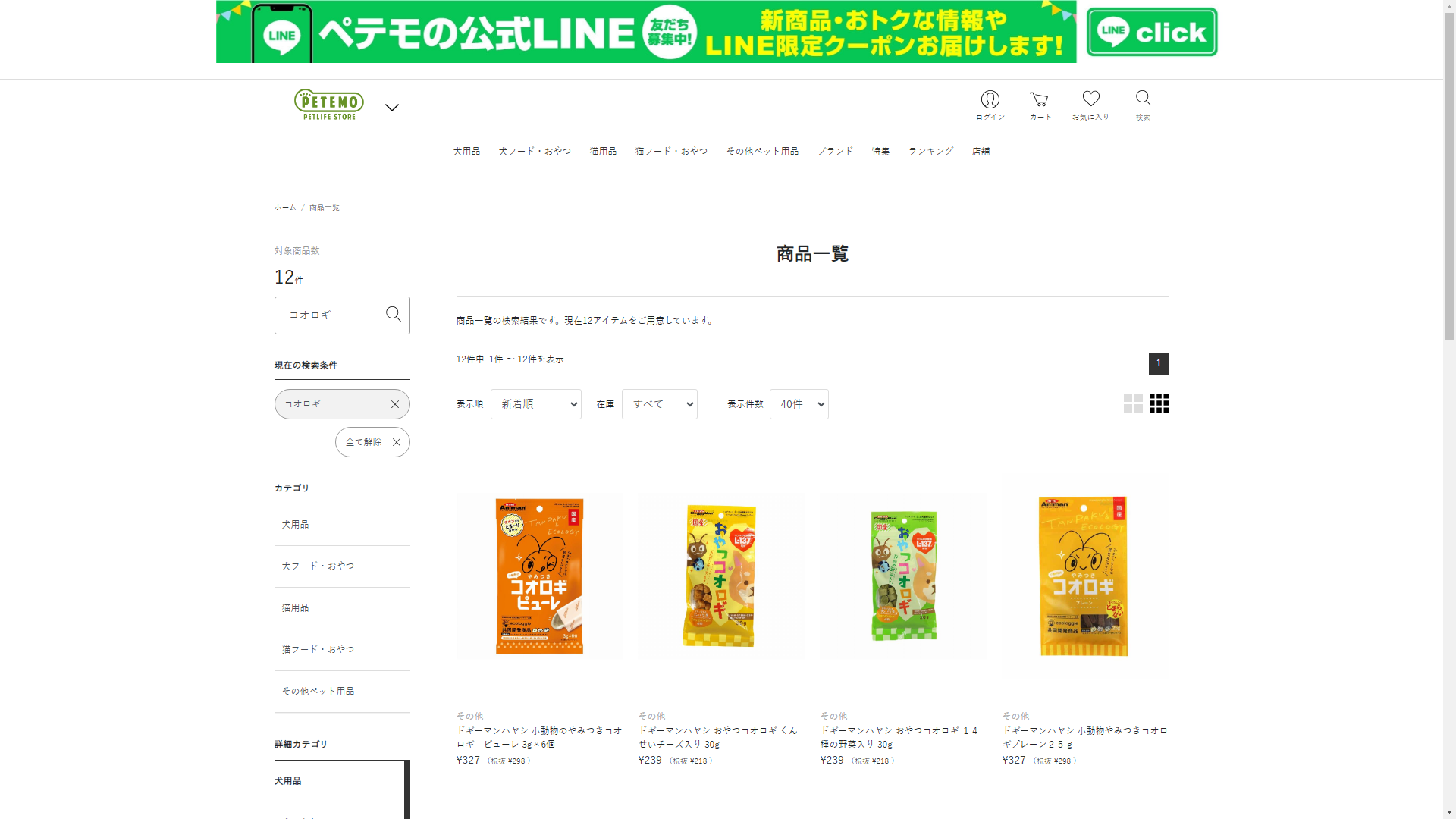Click the header search magnifier icon

pyautogui.click(x=1143, y=99)
